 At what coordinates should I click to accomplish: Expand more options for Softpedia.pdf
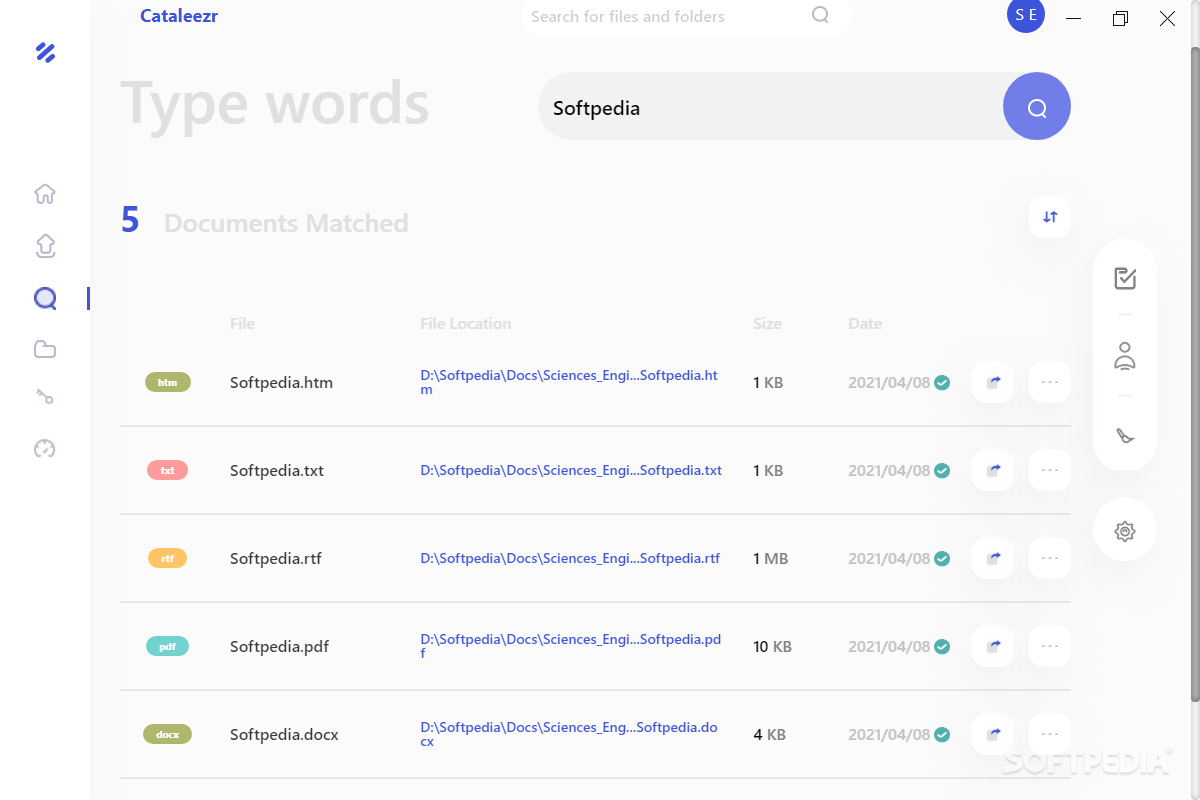(x=1050, y=646)
